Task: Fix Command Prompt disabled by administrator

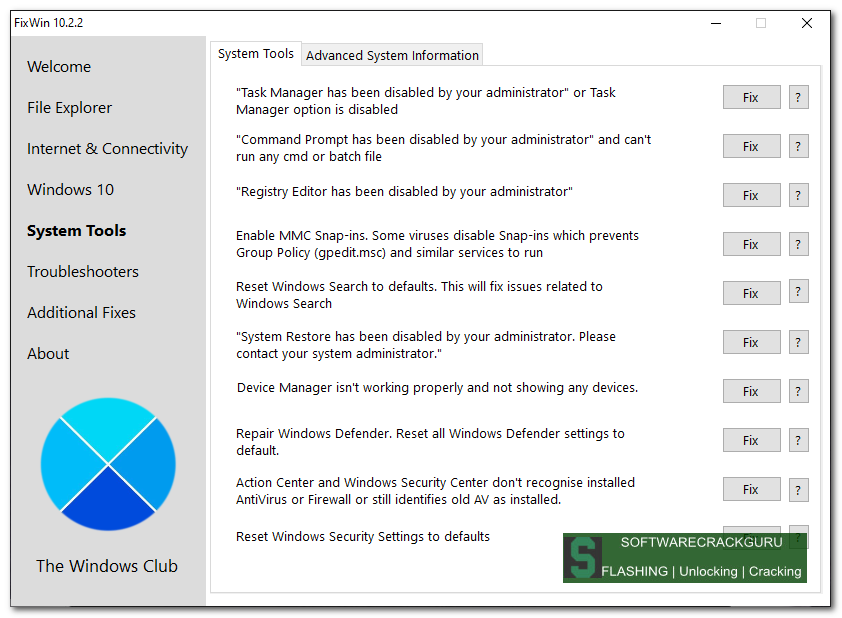Action: tap(751, 146)
